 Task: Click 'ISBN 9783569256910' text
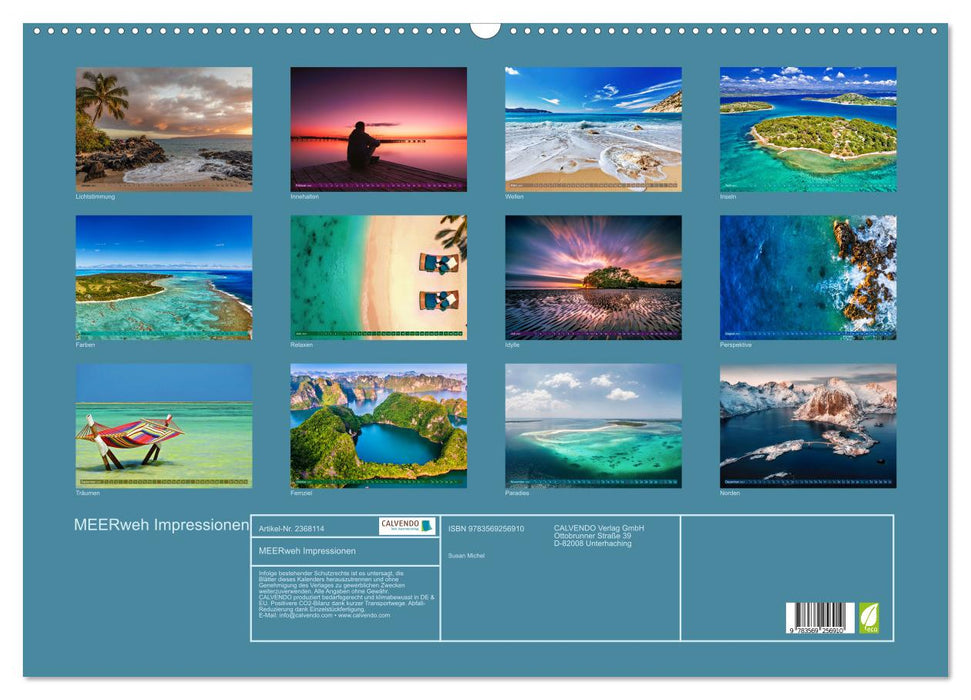(x=486, y=528)
